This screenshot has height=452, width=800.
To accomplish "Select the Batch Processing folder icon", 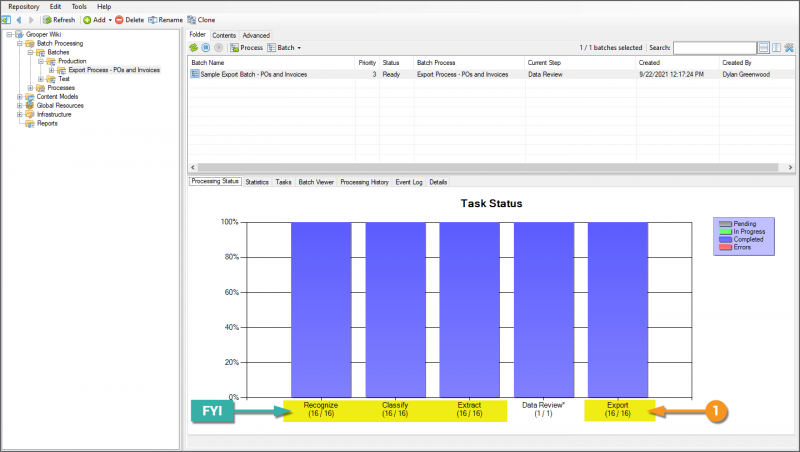I will (x=30, y=43).
